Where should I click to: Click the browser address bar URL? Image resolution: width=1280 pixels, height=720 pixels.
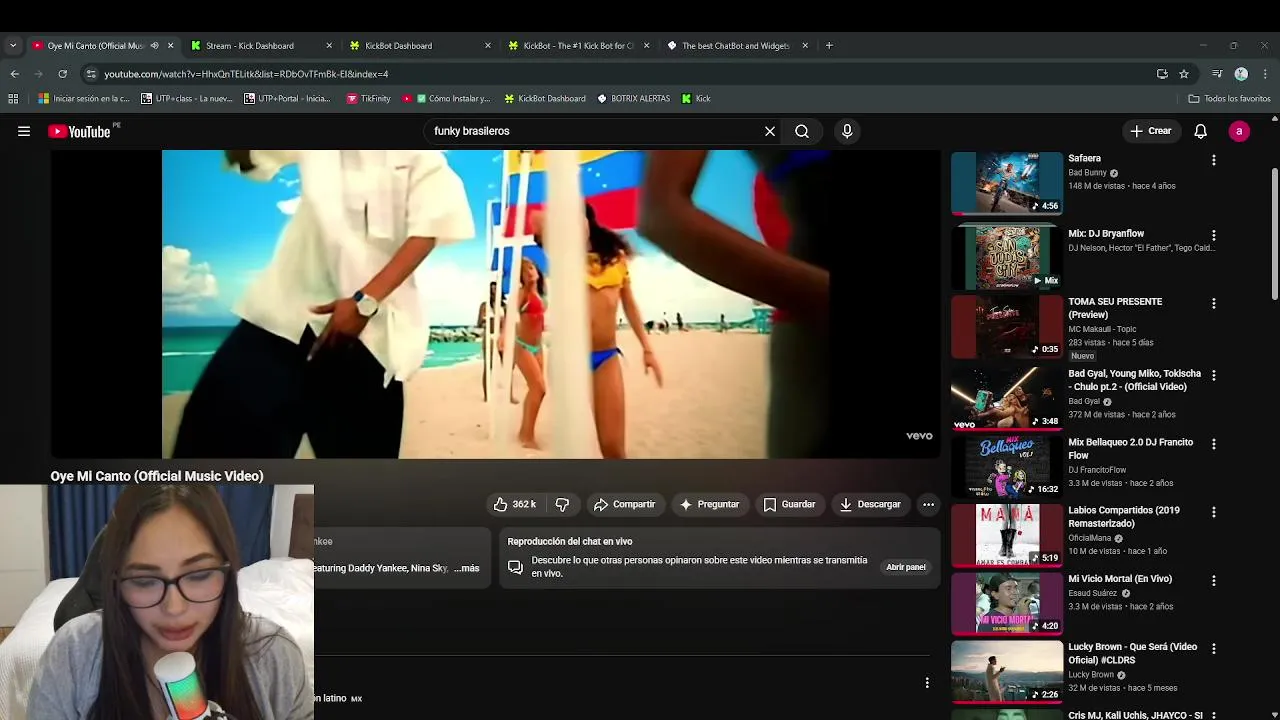tap(246, 74)
